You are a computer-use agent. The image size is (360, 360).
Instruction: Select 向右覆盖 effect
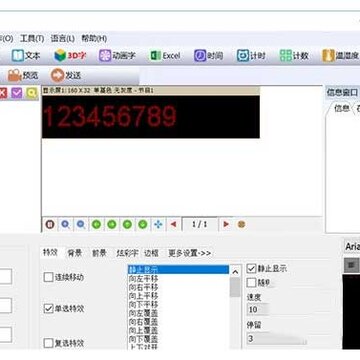coord(179,322)
